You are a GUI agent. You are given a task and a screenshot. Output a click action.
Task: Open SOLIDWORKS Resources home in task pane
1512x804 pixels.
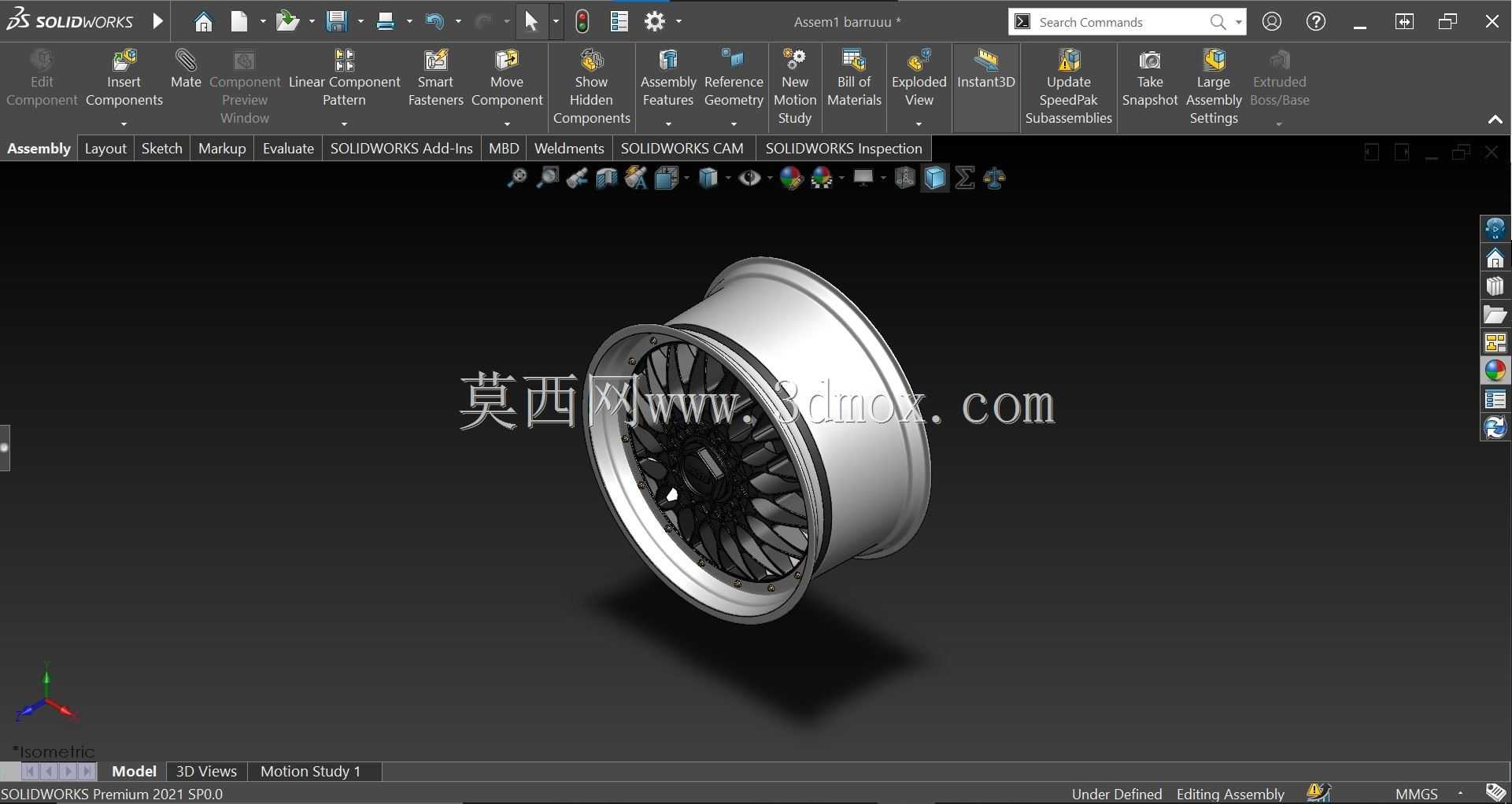coord(1495,258)
